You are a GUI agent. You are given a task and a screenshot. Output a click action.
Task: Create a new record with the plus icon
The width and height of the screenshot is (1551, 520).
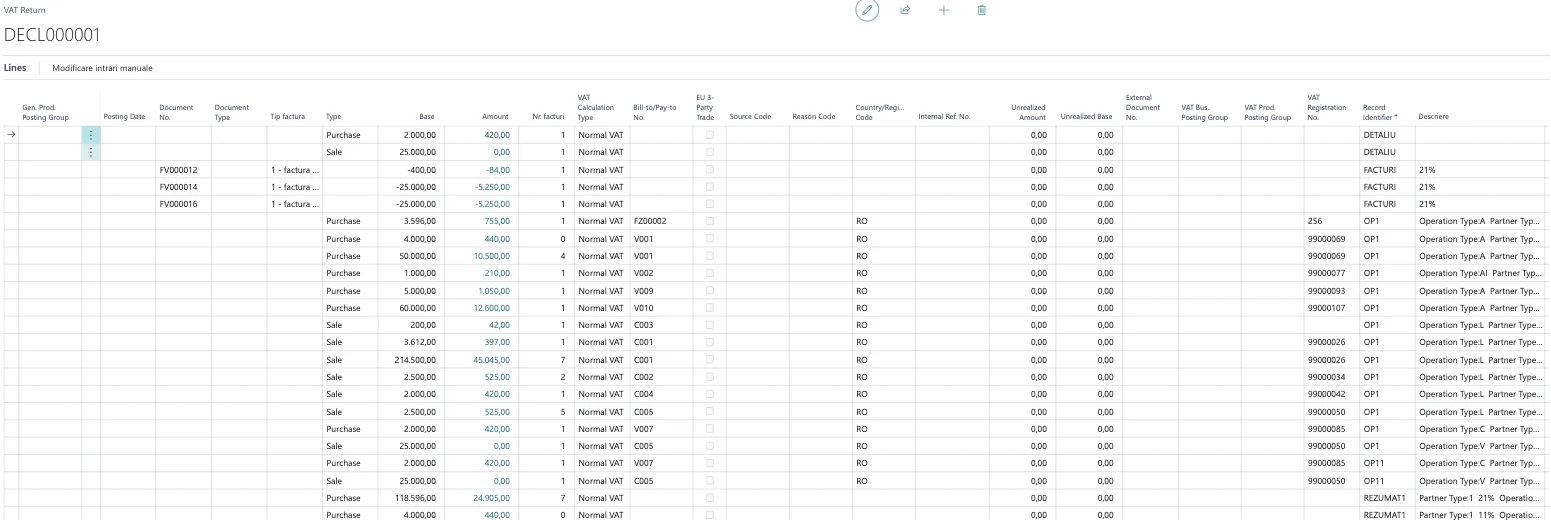pyautogui.click(x=943, y=10)
